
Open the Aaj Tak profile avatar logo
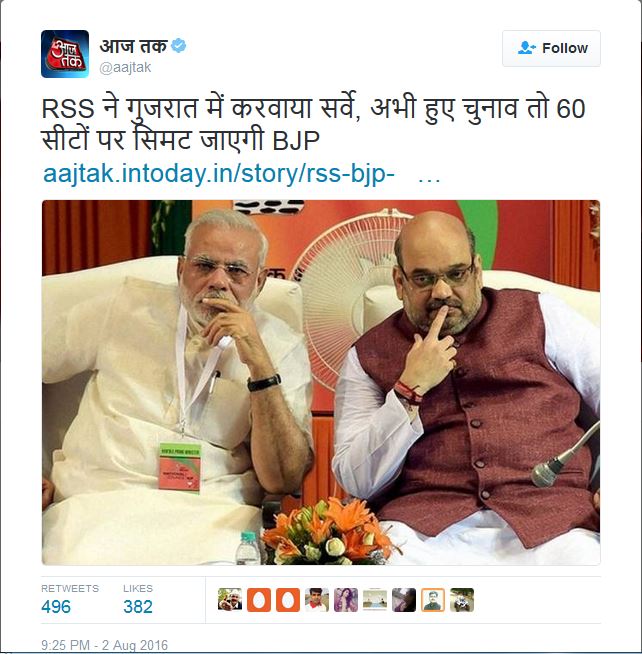pyautogui.click(x=65, y=54)
